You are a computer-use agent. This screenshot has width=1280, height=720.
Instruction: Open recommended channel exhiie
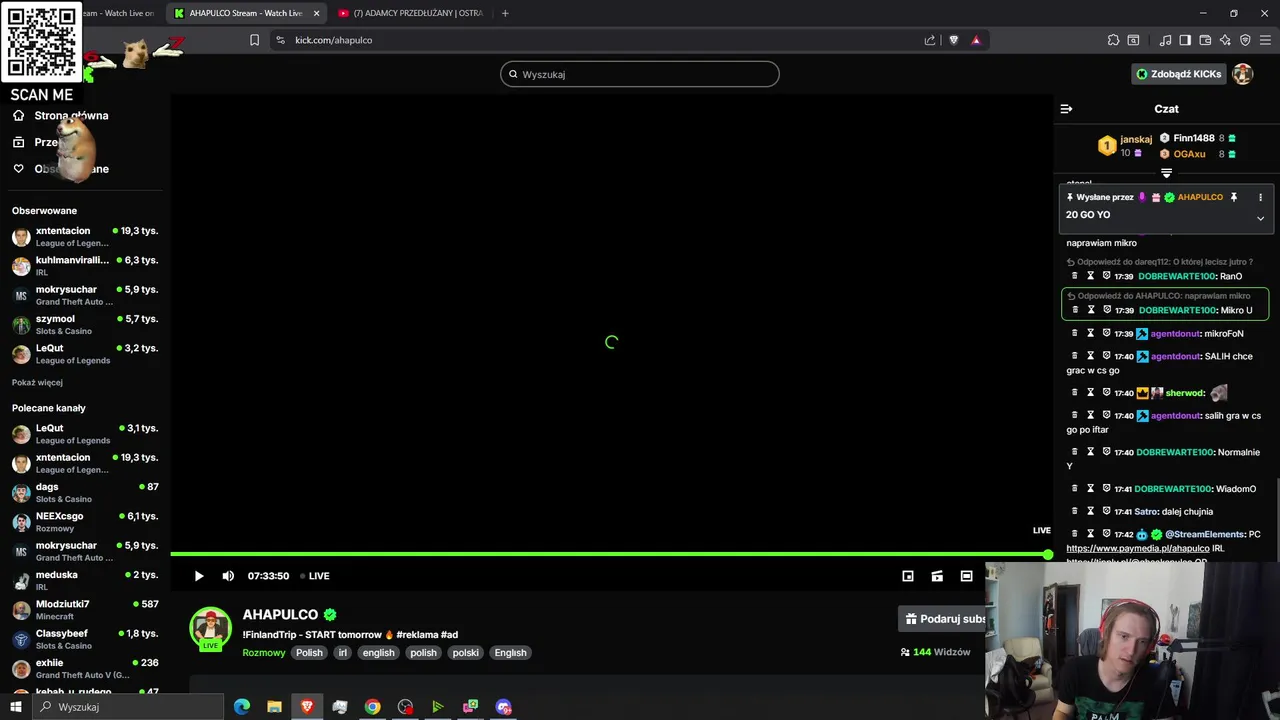(85, 669)
